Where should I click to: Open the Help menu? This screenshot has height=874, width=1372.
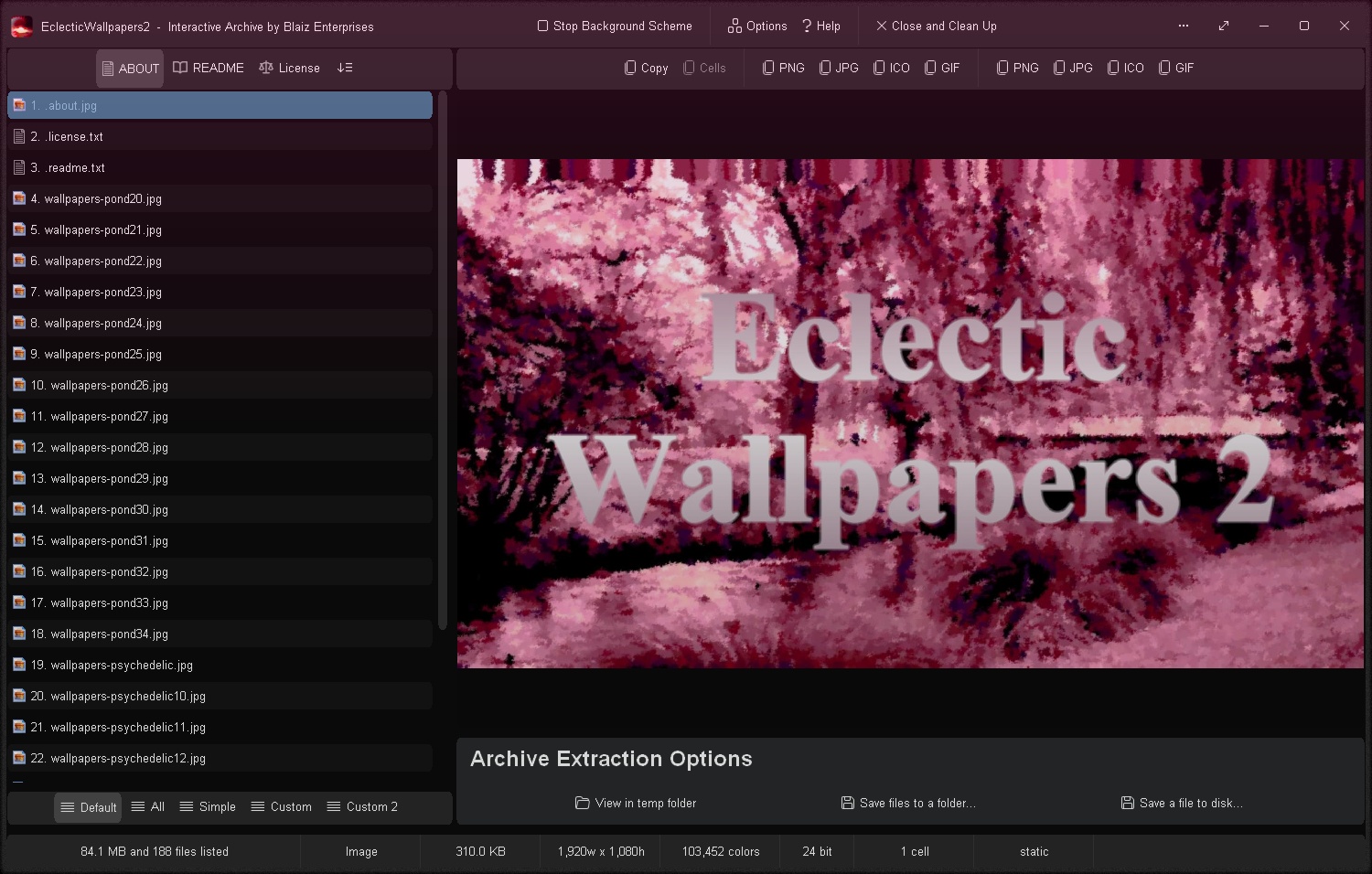(x=820, y=27)
